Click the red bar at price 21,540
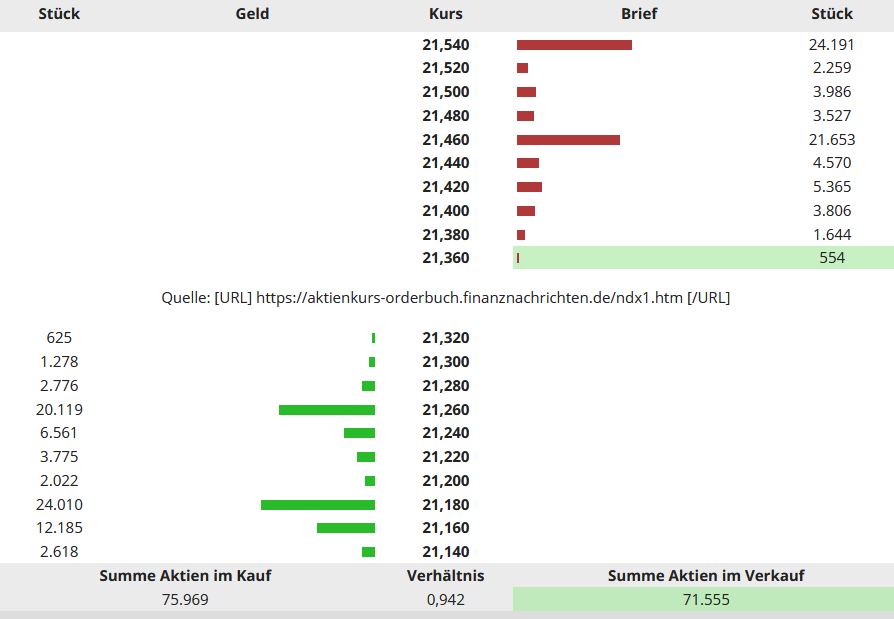Image resolution: width=894 pixels, height=619 pixels. point(574,45)
